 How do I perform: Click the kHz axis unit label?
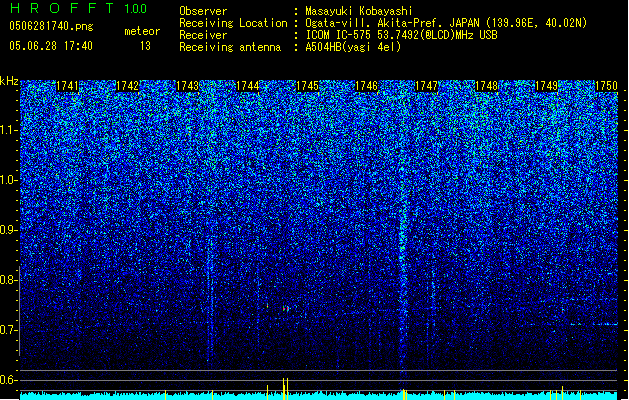click(x=9, y=81)
